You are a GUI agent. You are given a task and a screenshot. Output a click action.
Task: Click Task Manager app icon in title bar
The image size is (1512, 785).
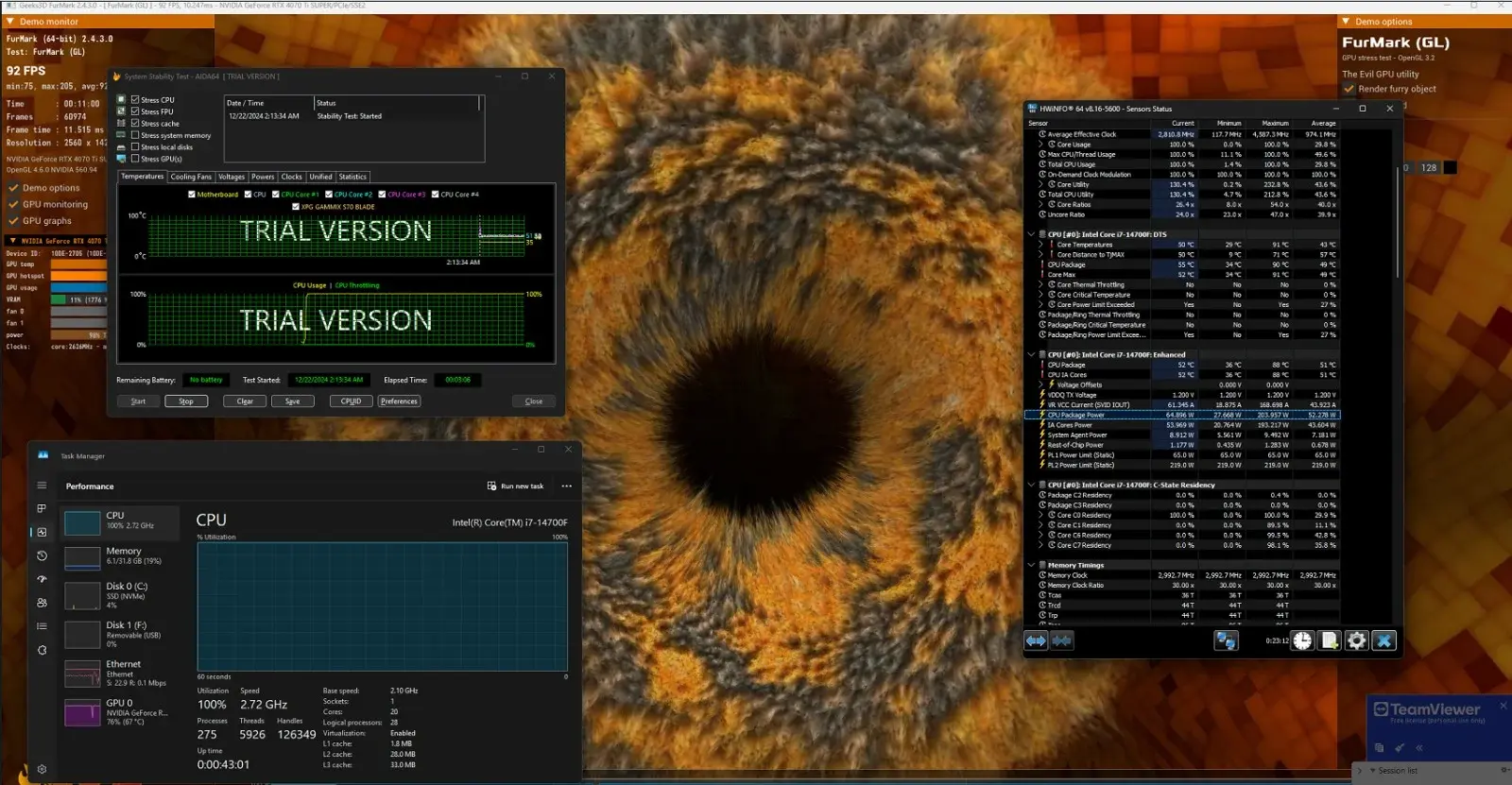pyautogui.click(x=43, y=455)
